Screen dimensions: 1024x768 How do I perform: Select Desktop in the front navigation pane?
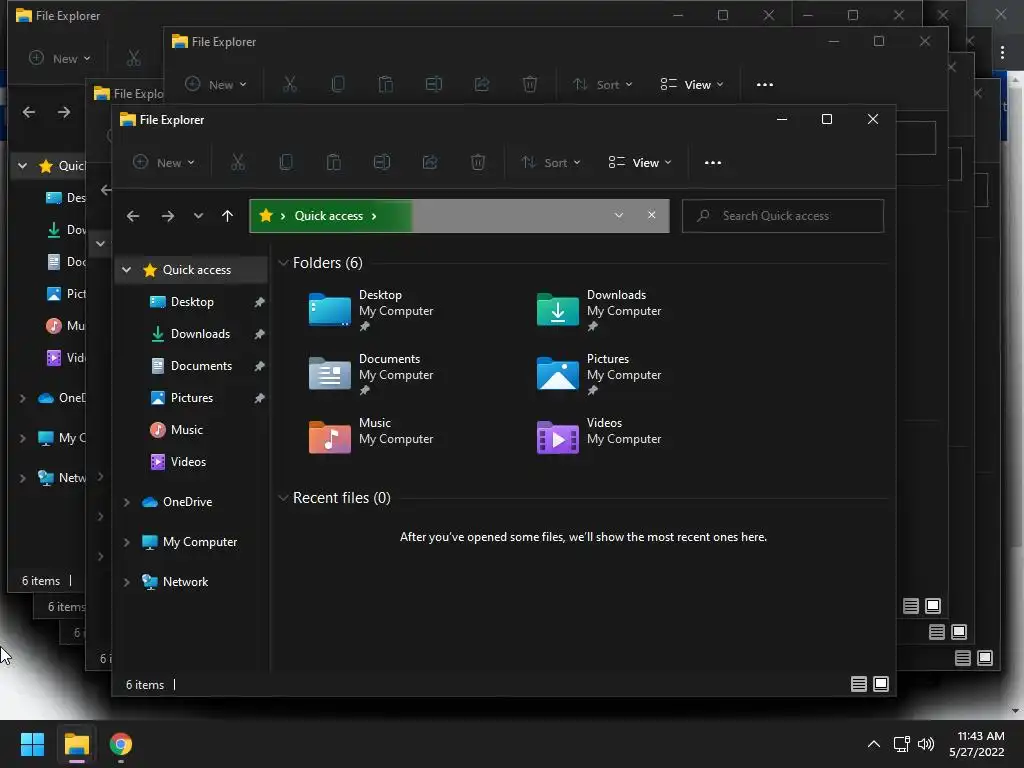click(x=192, y=302)
